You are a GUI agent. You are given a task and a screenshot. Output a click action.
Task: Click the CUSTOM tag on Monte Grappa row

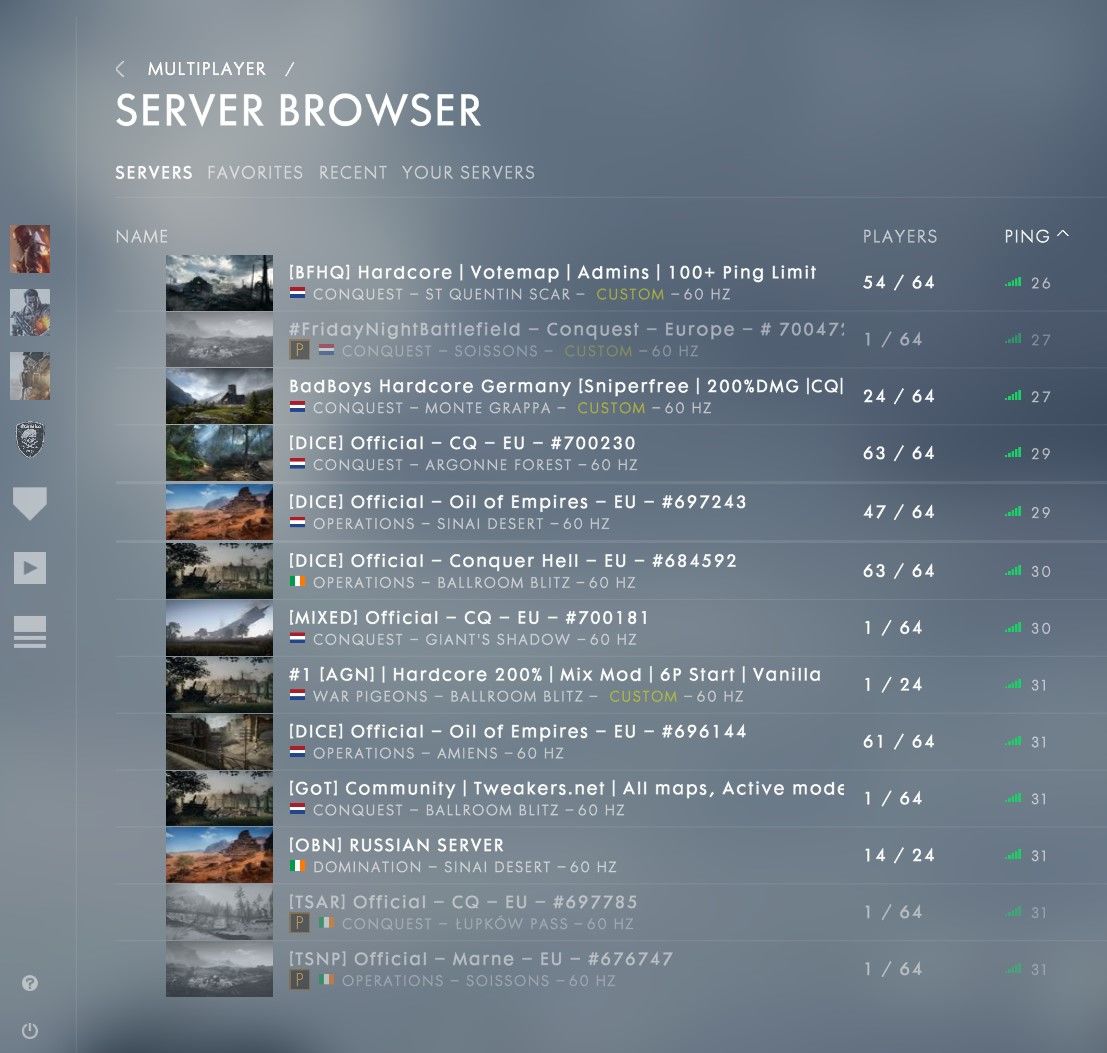[611, 408]
